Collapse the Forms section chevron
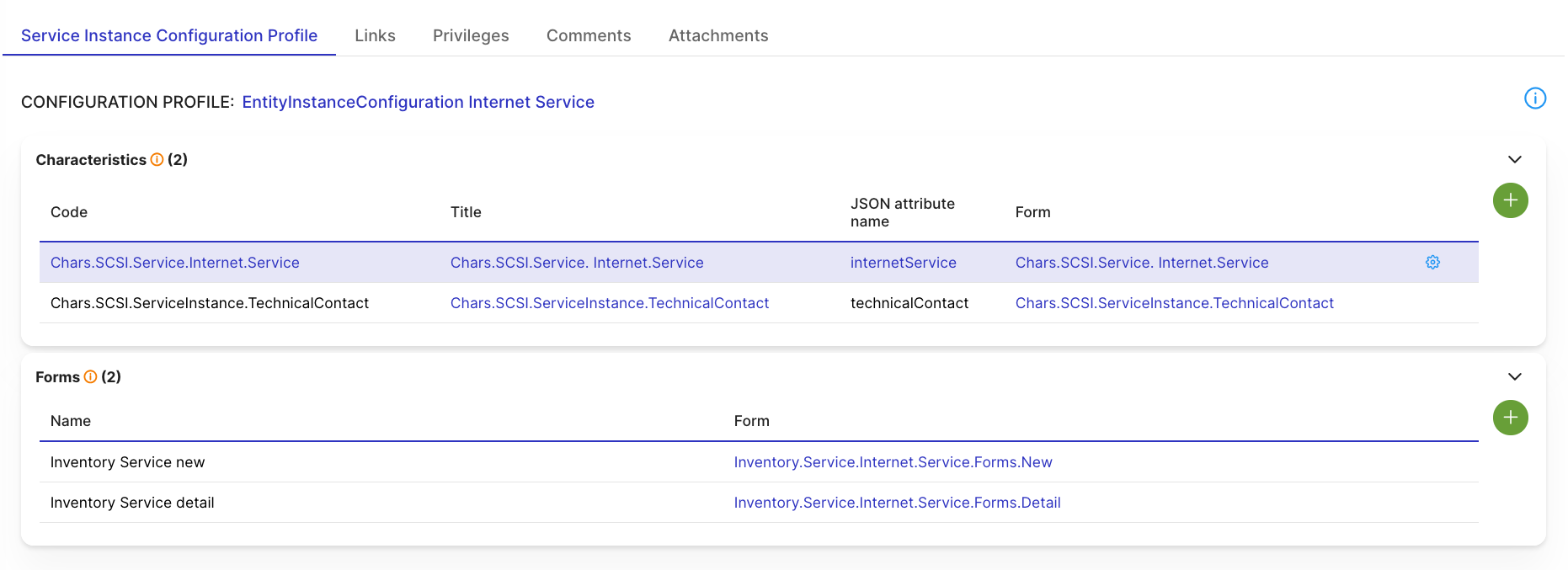This screenshot has height=570, width=1568. click(1514, 377)
